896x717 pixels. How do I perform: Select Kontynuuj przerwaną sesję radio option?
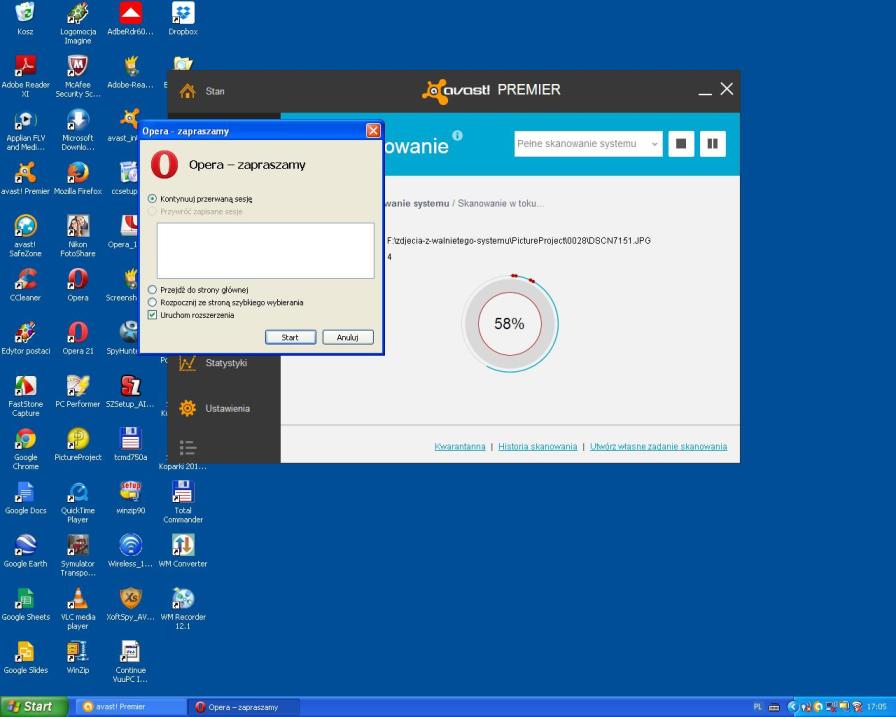(x=152, y=199)
